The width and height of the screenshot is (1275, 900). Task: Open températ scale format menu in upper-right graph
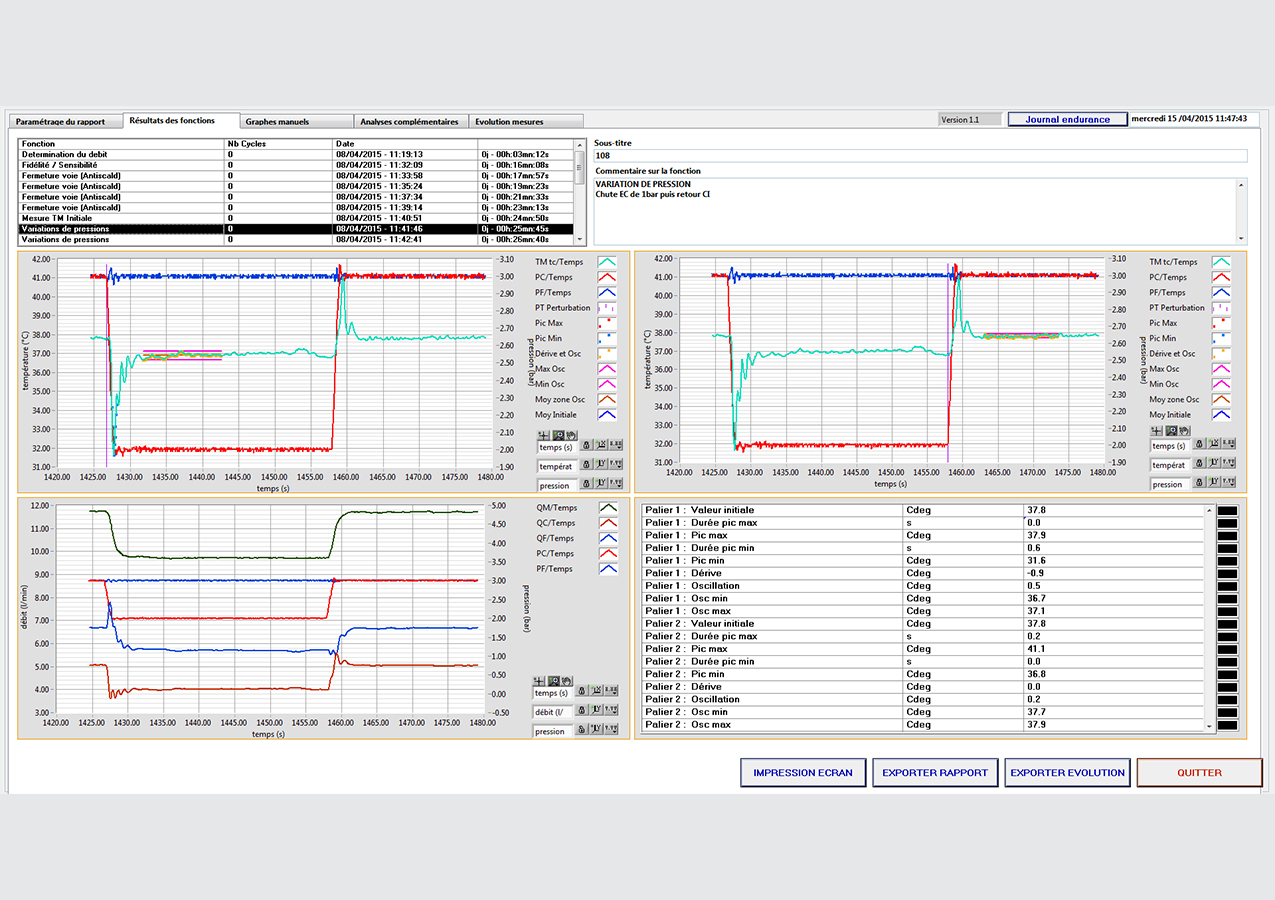pyautogui.click(x=1227, y=464)
